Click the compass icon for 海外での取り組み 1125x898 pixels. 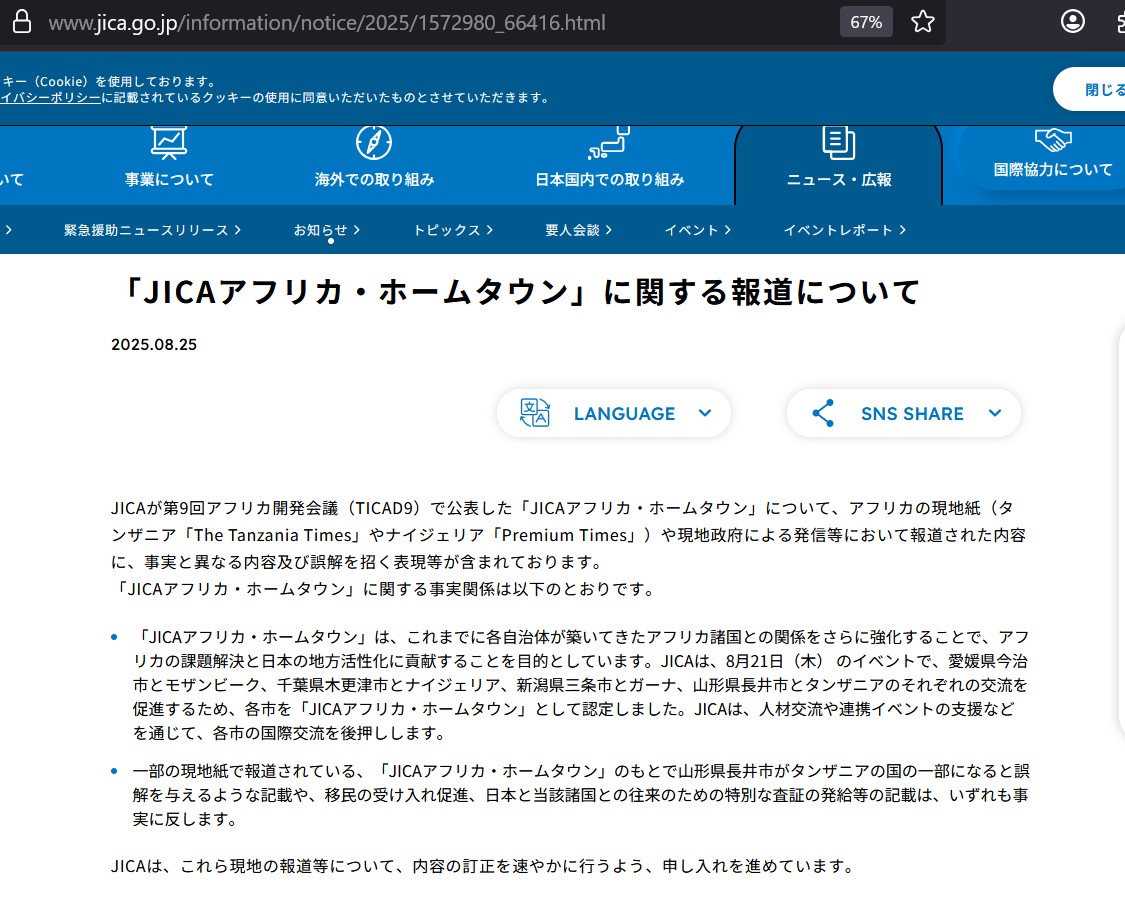click(x=374, y=143)
